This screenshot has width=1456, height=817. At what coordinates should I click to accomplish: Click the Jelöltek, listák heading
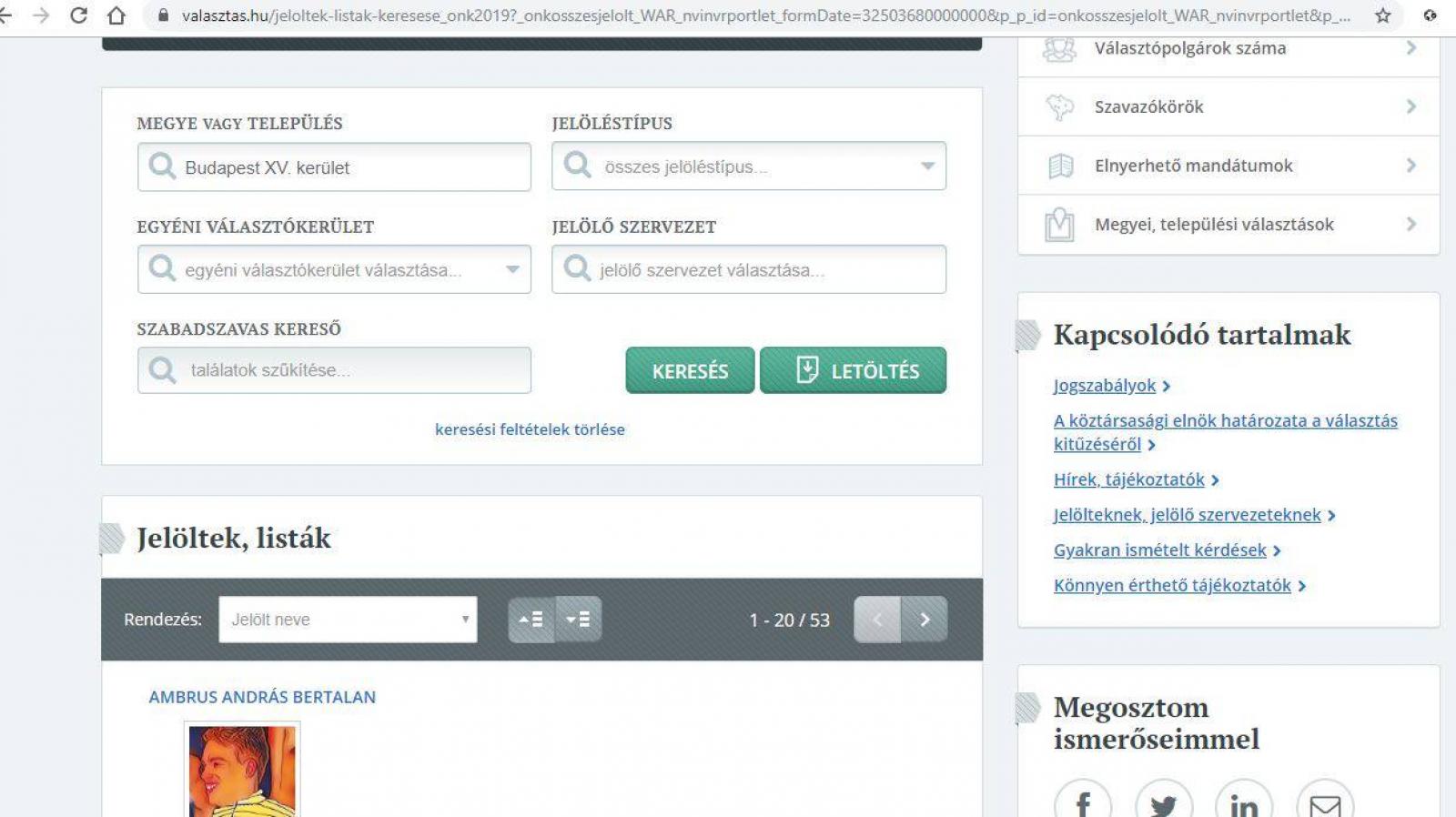click(x=234, y=538)
